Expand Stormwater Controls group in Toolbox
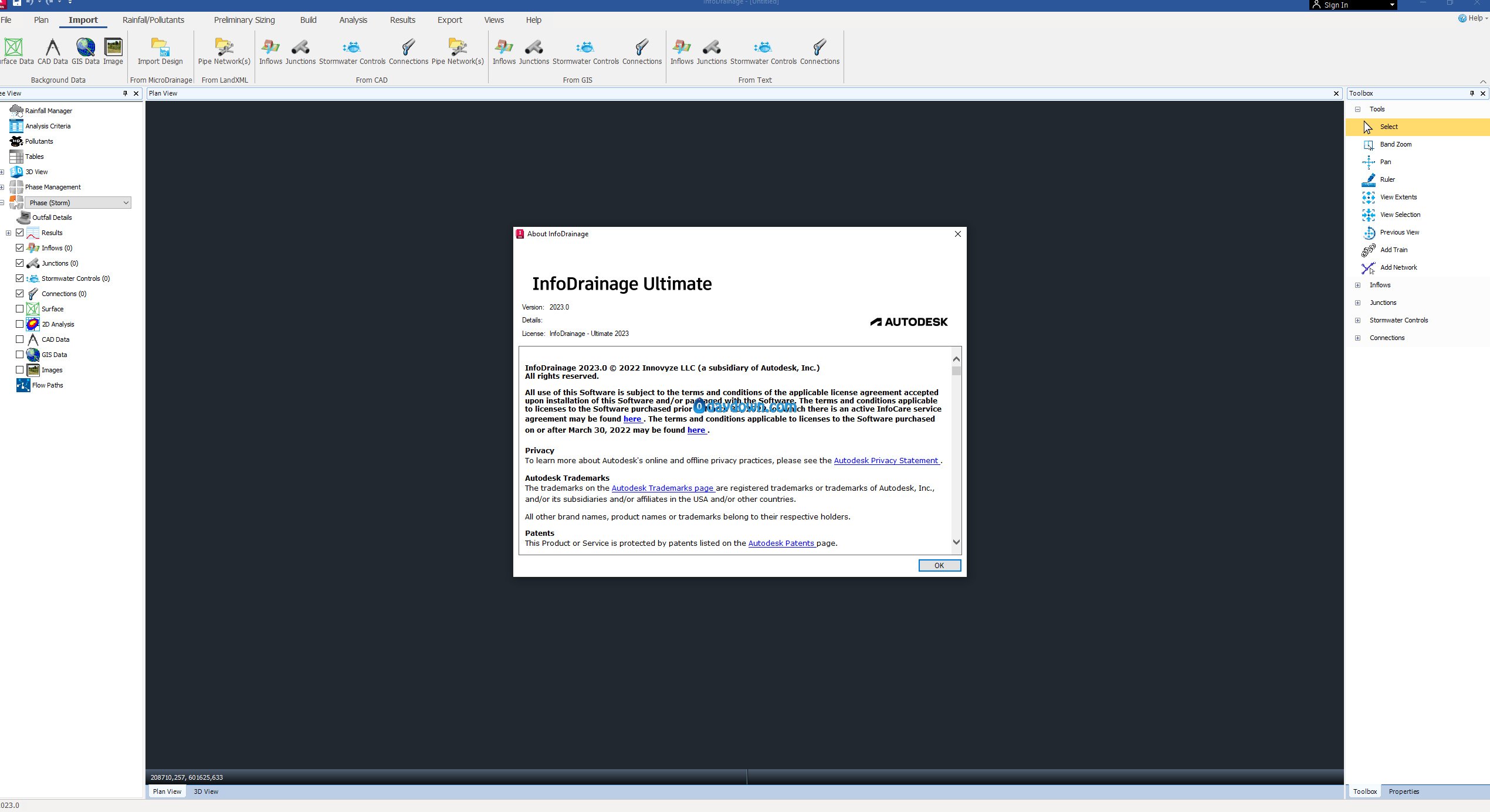1490x812 pixels. [1357, 320]
